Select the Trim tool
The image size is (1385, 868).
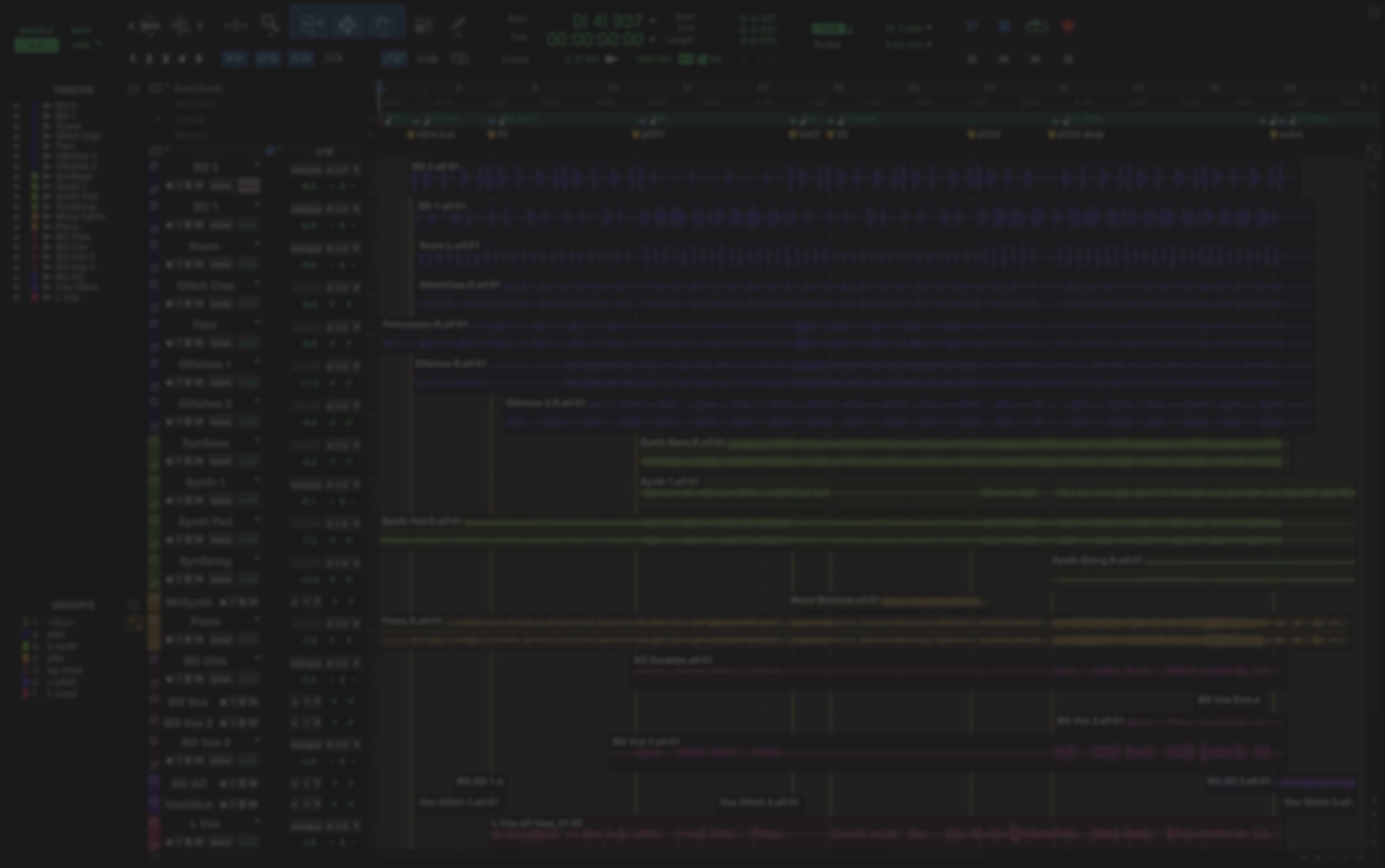pos(311,25)
